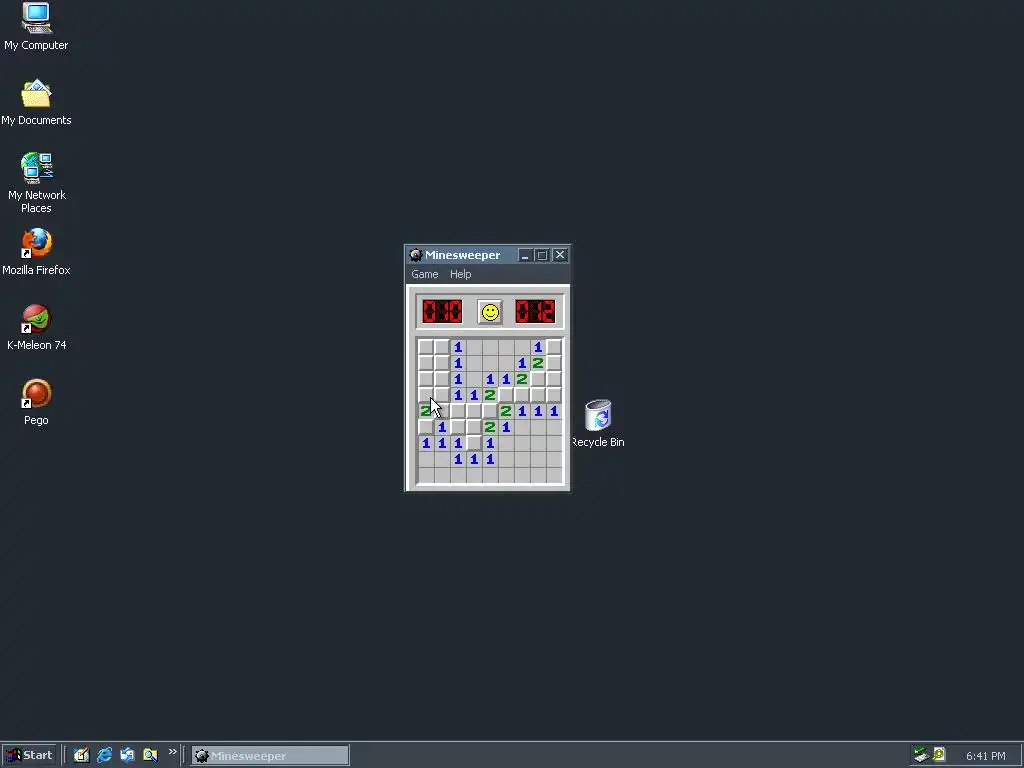Uncover row 5, column 3 cell of minefield
1024x768 pixels.
tap(458, 411)
